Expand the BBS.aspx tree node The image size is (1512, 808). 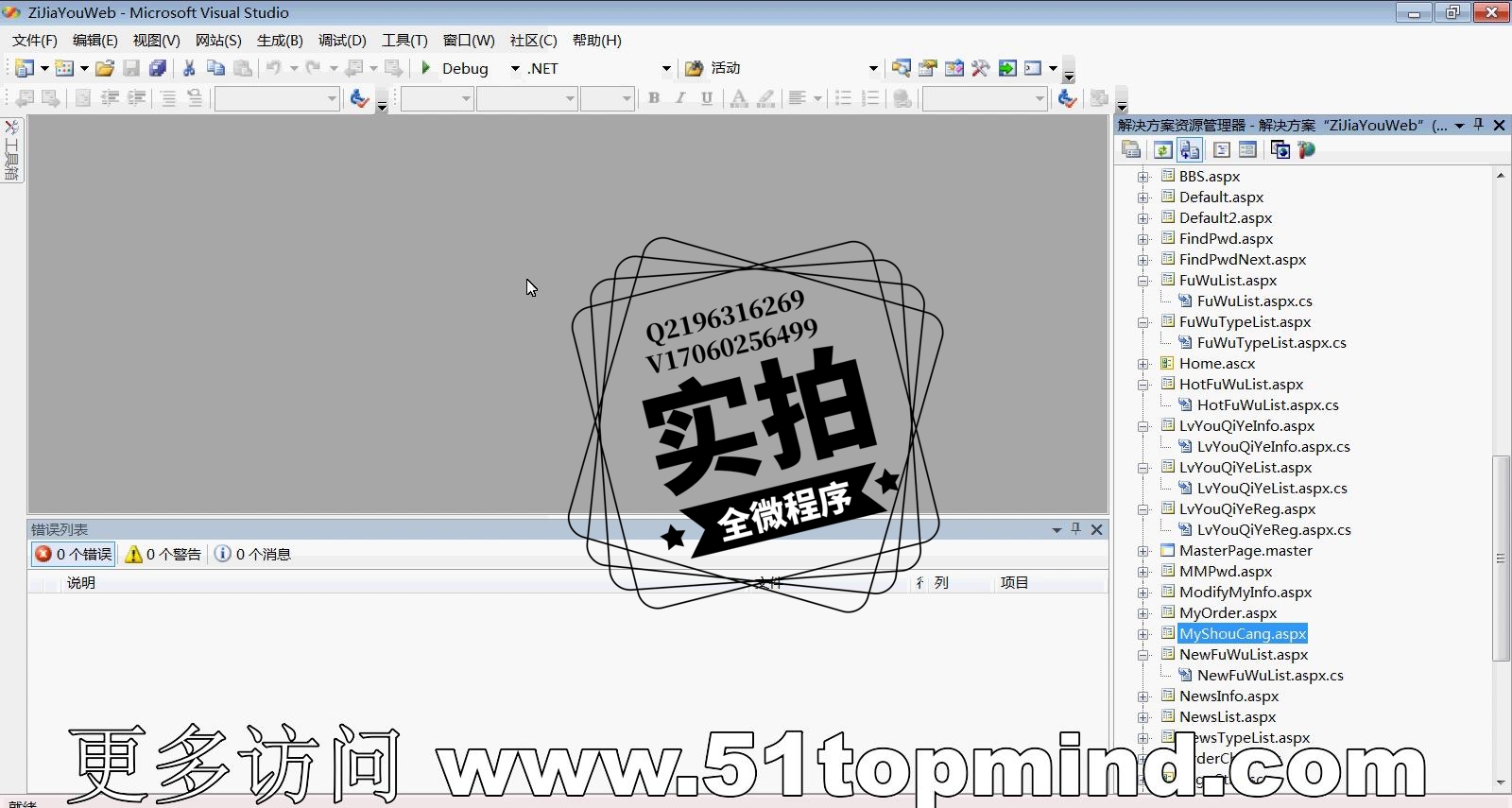1143,177
